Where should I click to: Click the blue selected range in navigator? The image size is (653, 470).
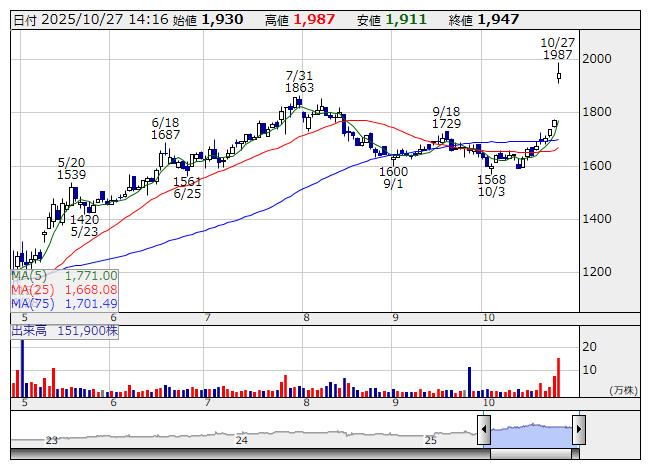[x=531, y=434]
